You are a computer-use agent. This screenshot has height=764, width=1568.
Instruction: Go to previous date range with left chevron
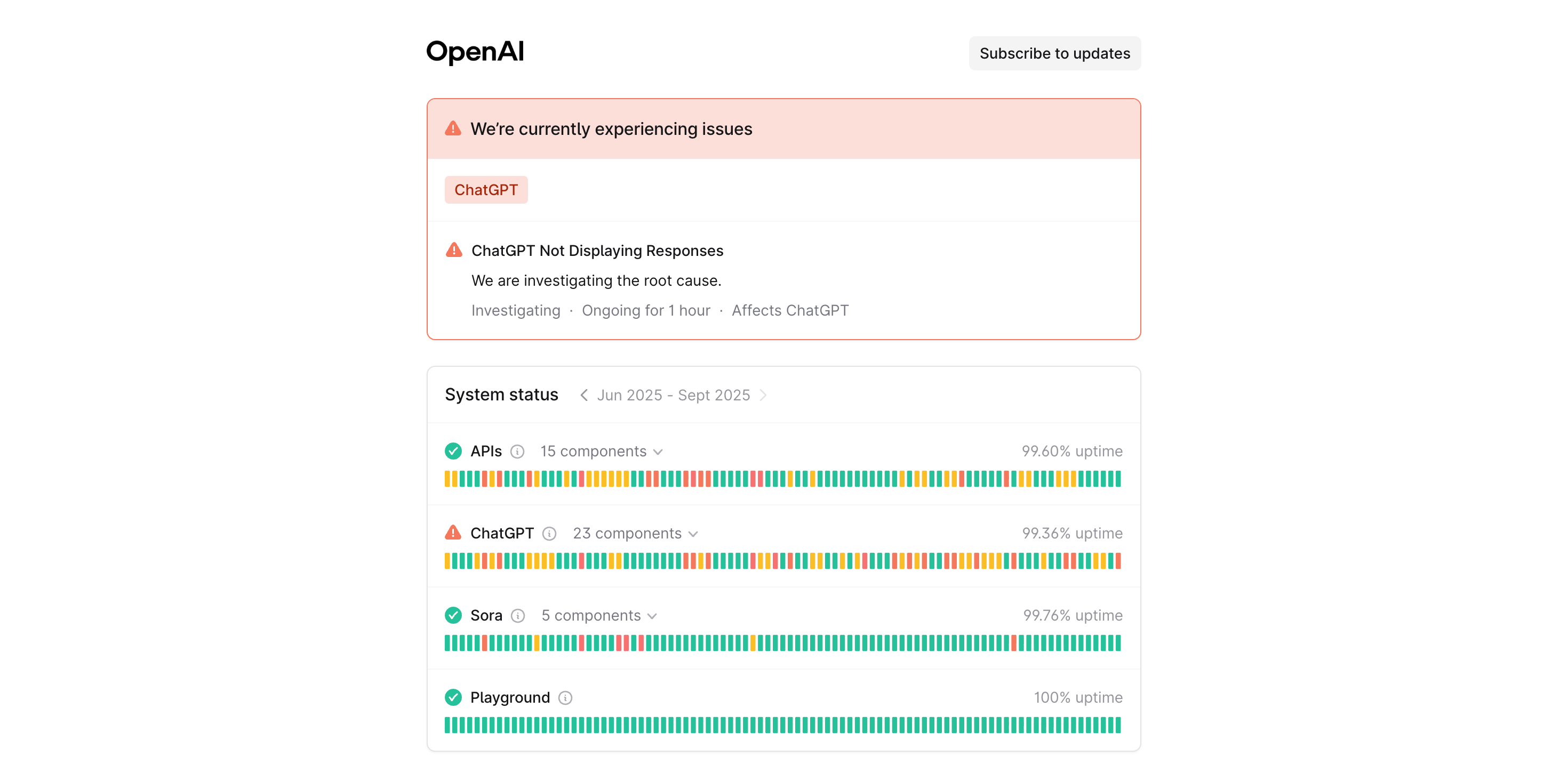pyautogui.click(x=584, y=396)
